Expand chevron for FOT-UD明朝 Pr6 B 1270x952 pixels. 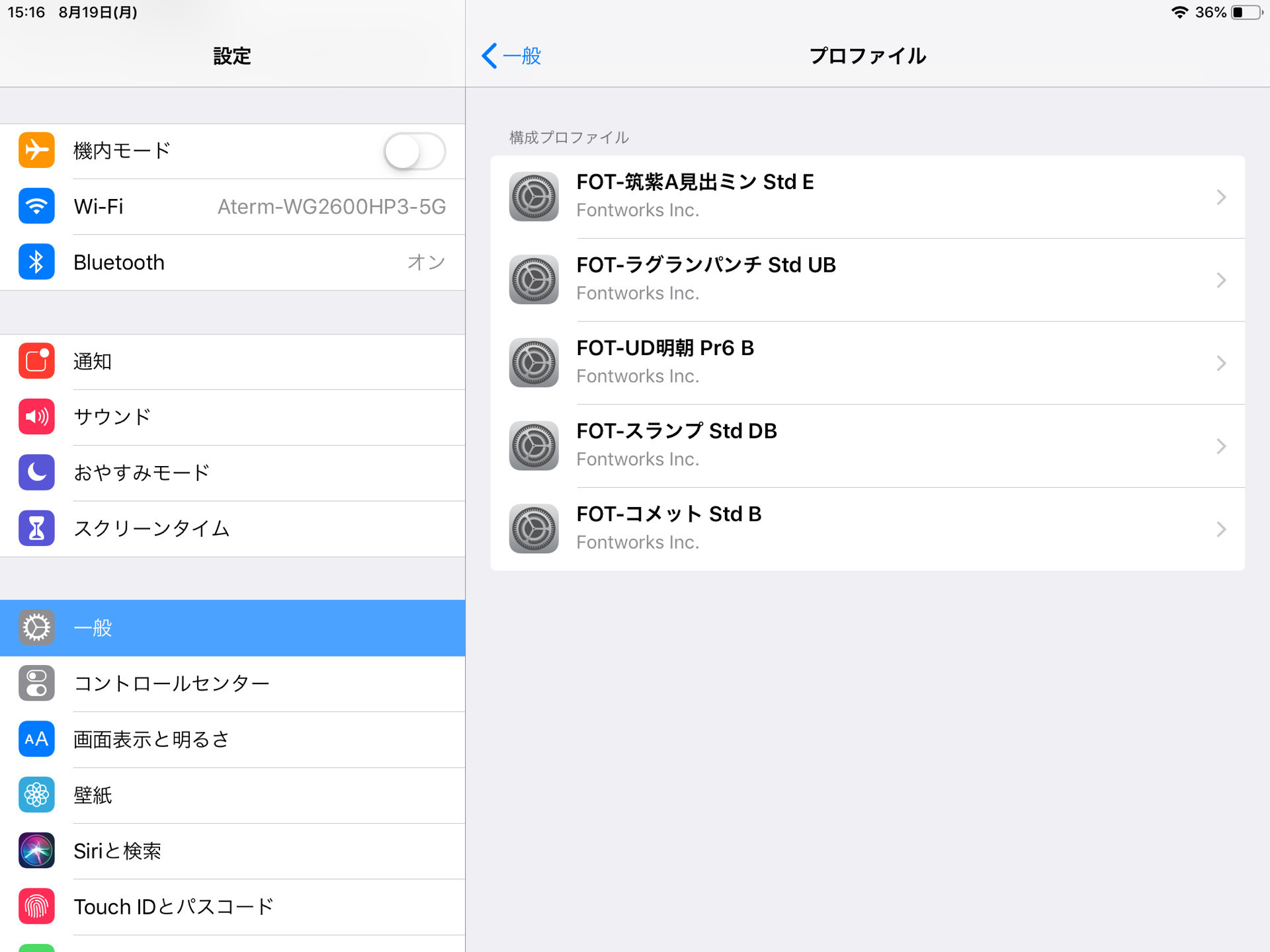[1221, 363]
